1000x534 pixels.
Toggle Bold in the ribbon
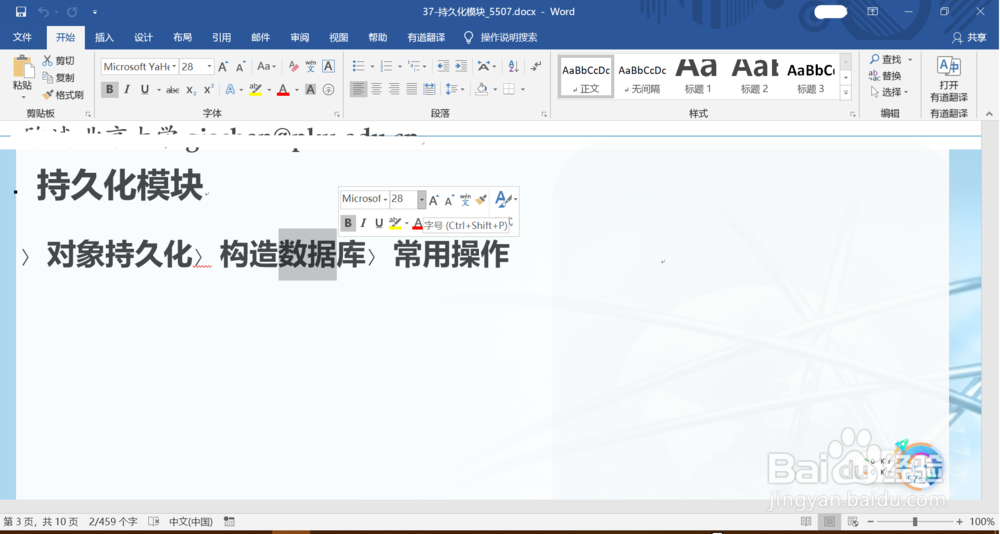click(110, 90)
